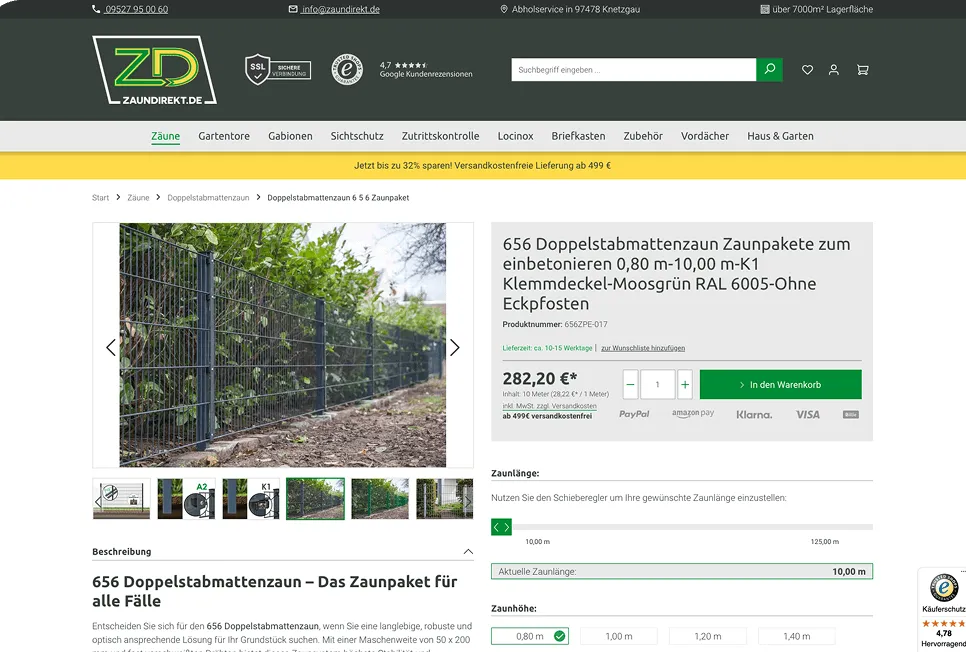Show next product image with right arrow
Image resolution: width=966 pixels, height=652 pixels.
(454, 347)
